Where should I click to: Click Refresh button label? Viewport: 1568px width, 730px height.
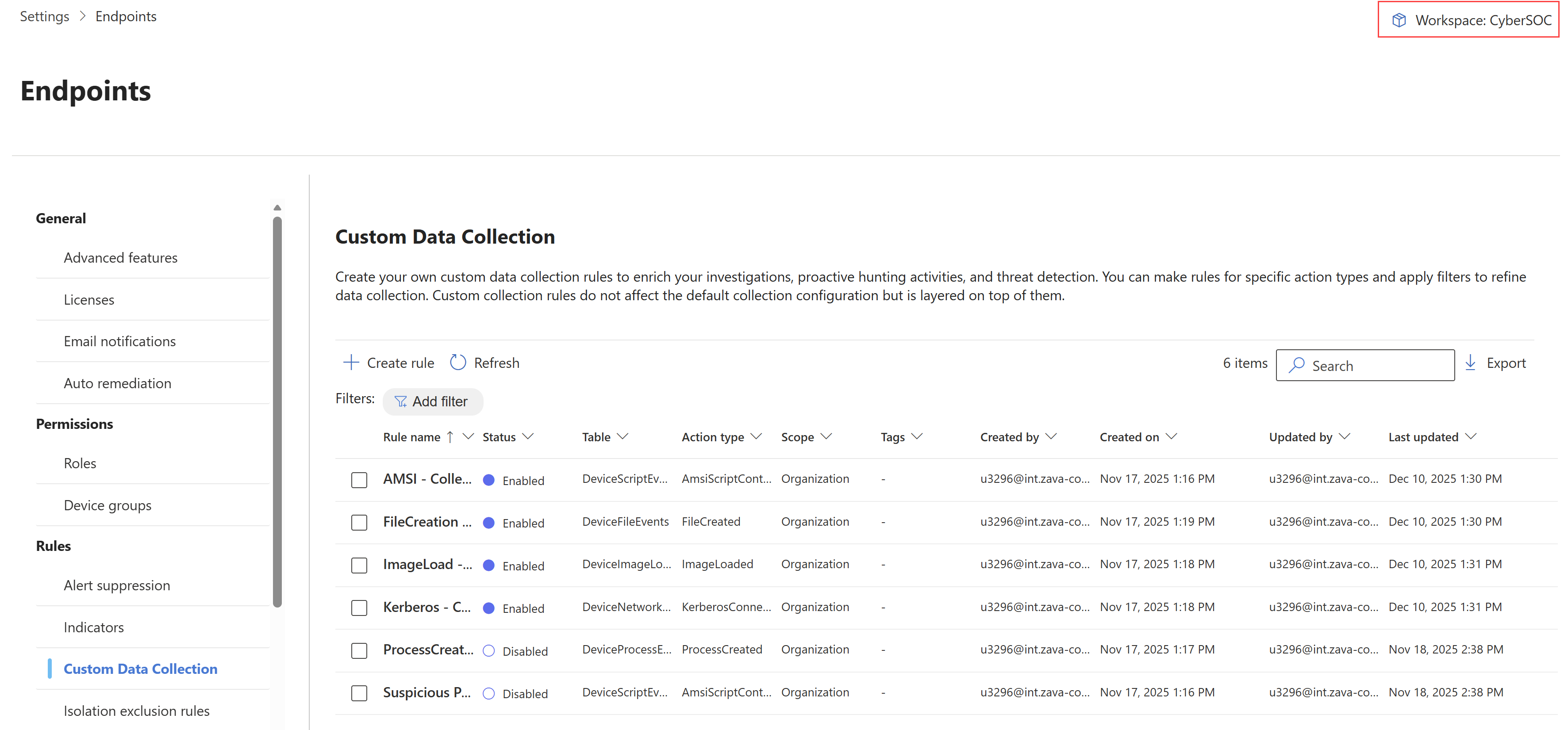click(497, 363)
